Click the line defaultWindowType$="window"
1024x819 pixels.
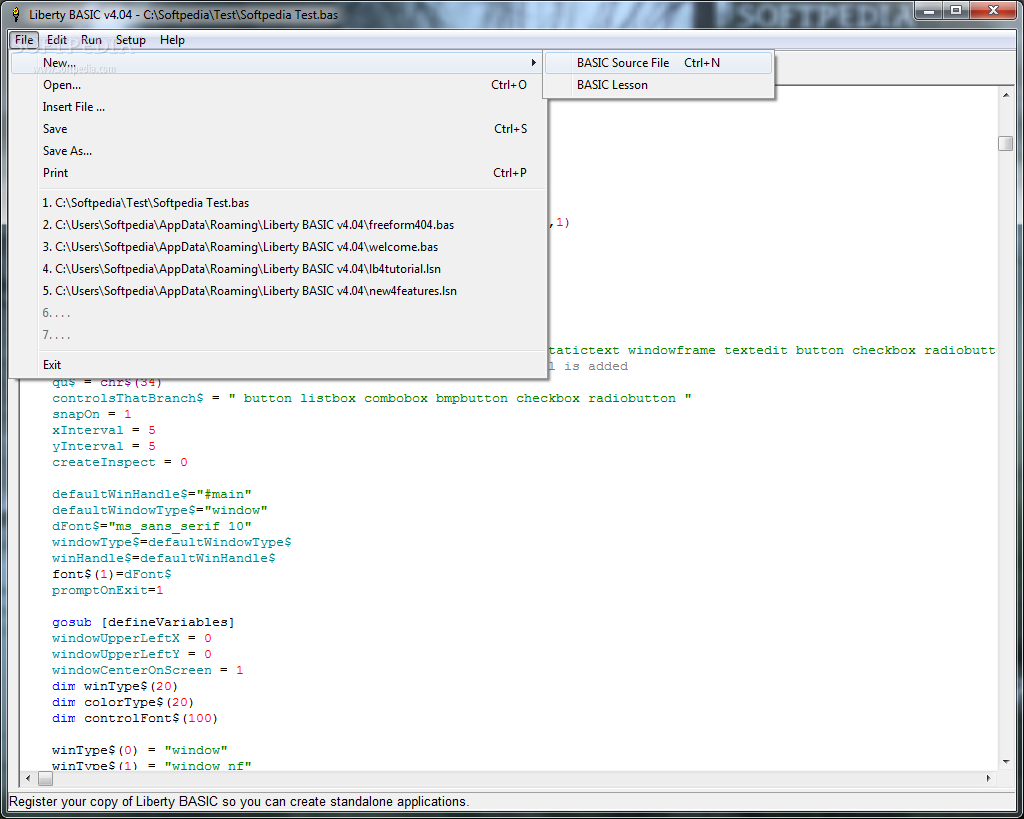[160, 511]
